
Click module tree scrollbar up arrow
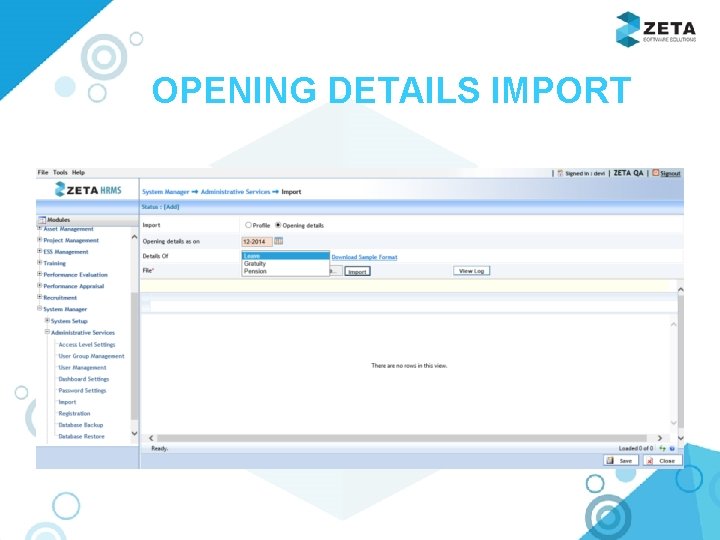134,237
